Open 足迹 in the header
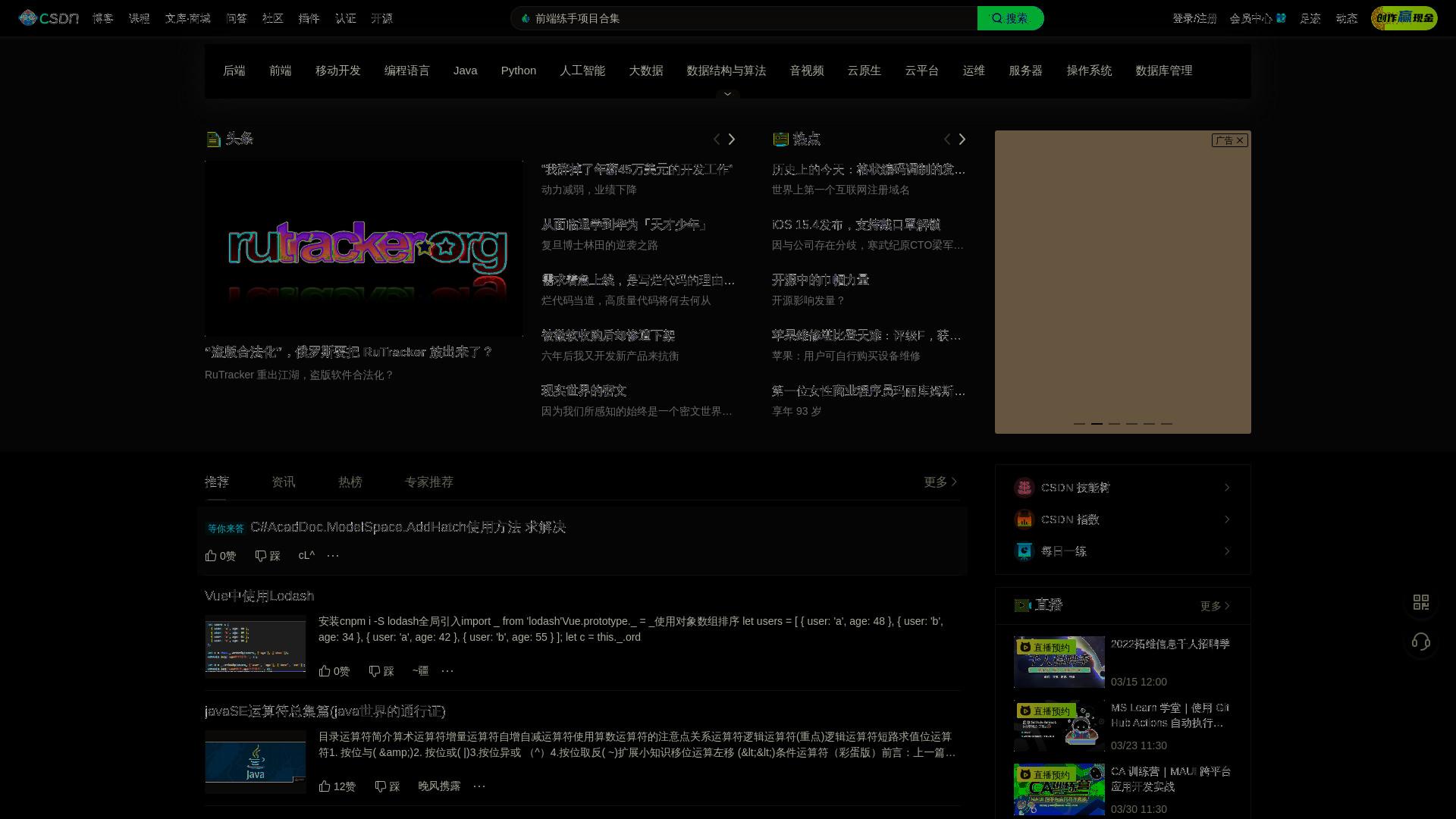 (1310, 18)
